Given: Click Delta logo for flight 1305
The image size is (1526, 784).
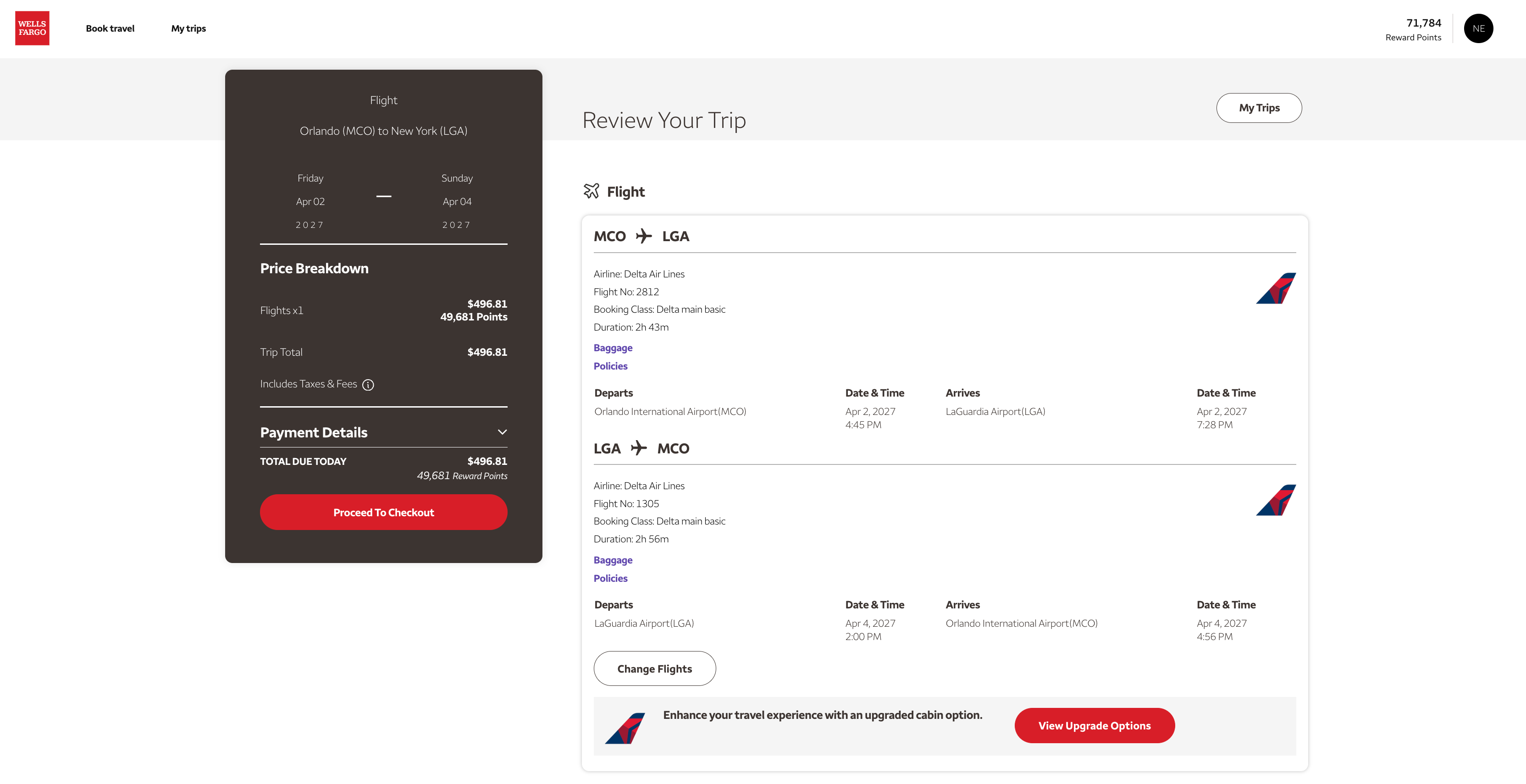Looking at the screenshot, I should click(1276, 500).
